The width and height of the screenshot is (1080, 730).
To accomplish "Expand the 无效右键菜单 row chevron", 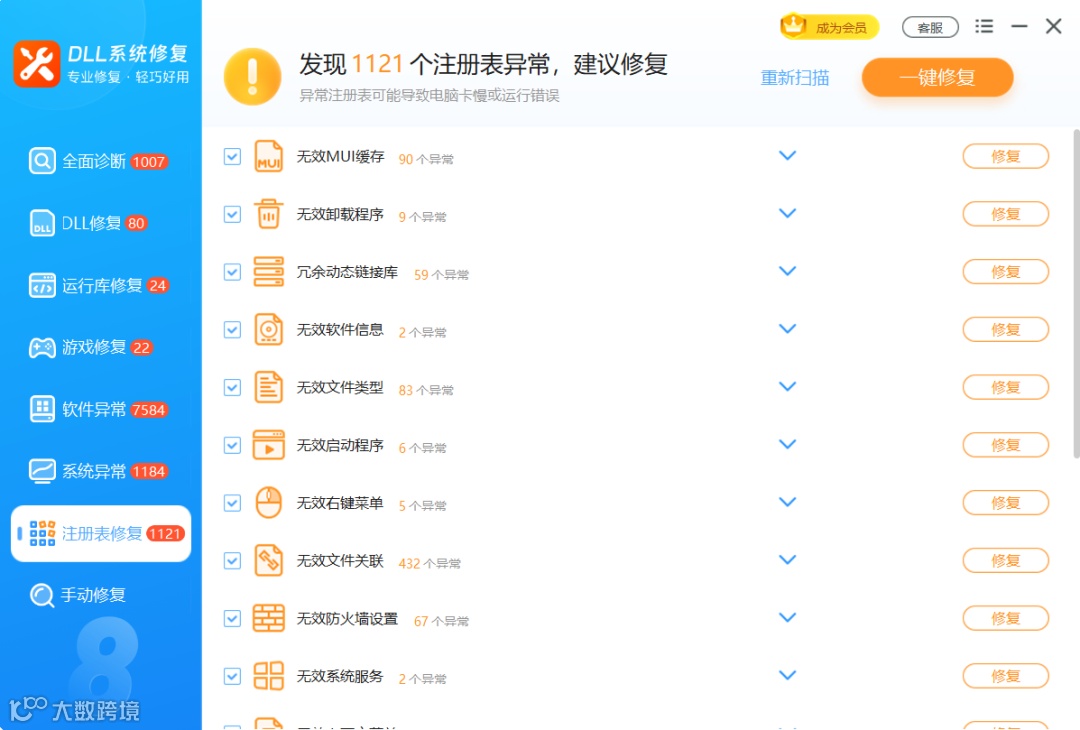I will [x=787, y=502].
